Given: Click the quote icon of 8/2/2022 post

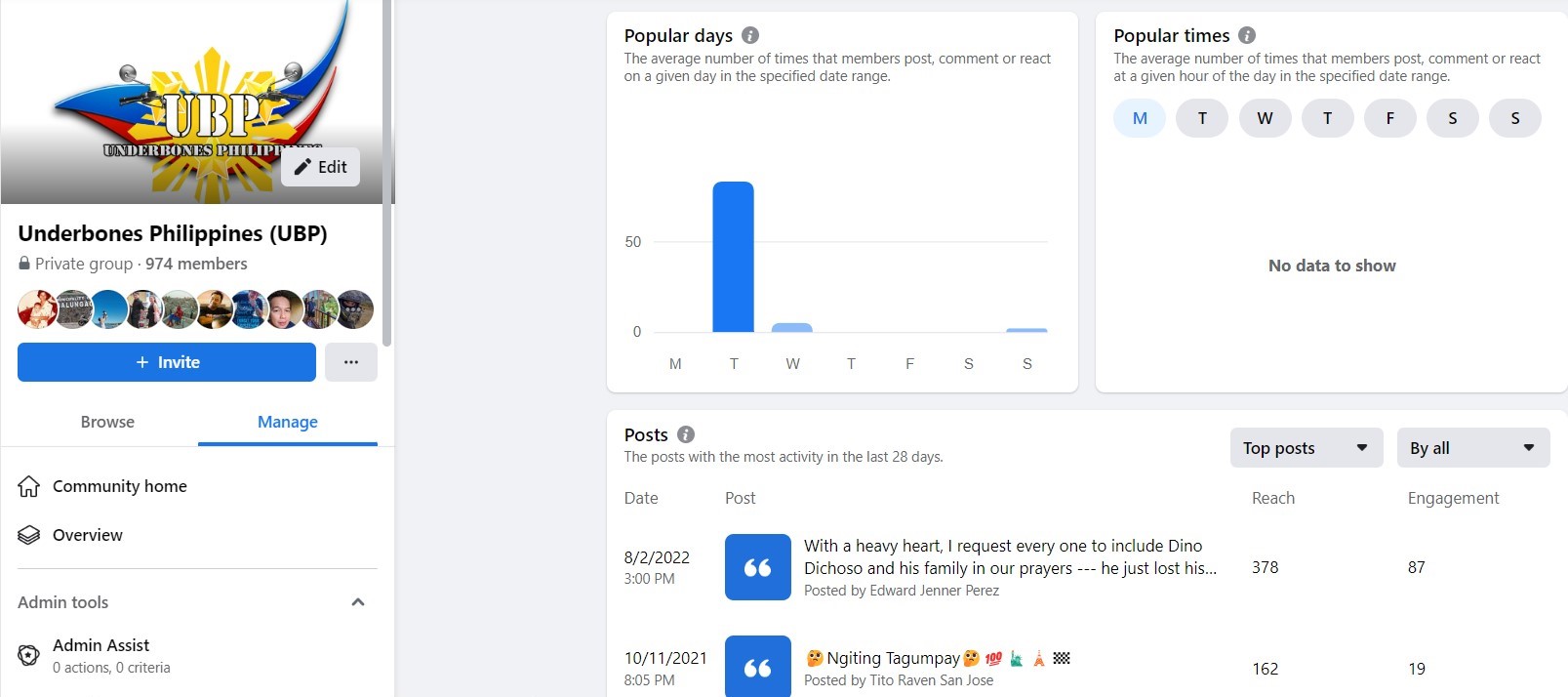Looking at the screenshot, I should coord(757,567).
